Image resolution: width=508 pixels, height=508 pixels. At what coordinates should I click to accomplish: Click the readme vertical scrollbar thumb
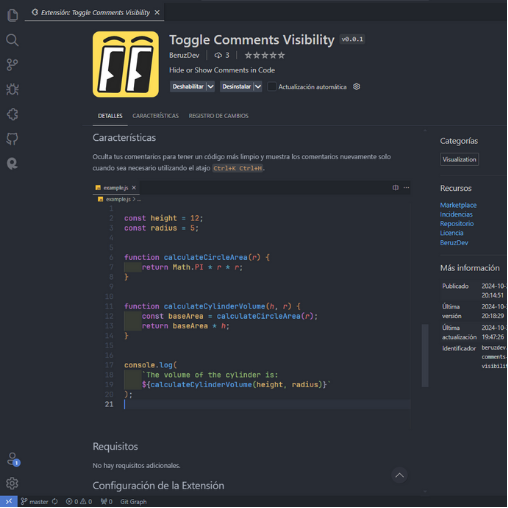click(425, 355)
